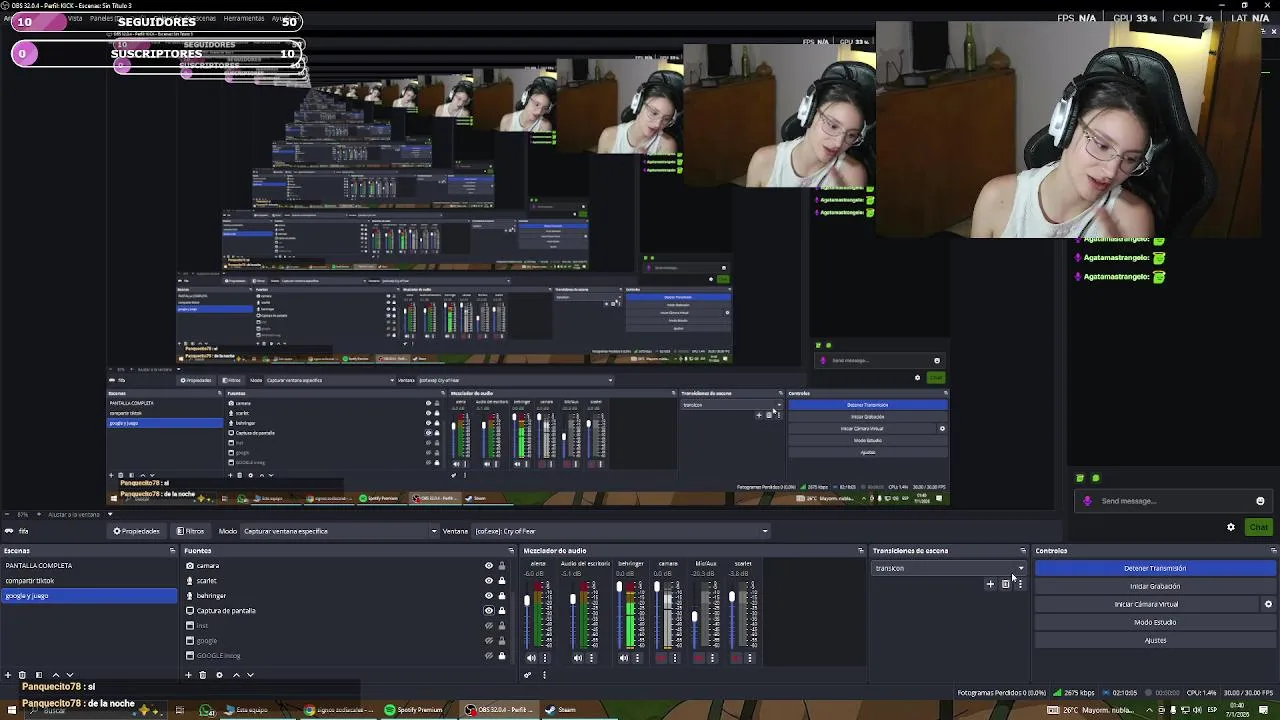Image resolution: width=1280 pixels, height=720 pixels.
Task: Unmute the scarlet audio channel
Action: (x=735, y=658)
